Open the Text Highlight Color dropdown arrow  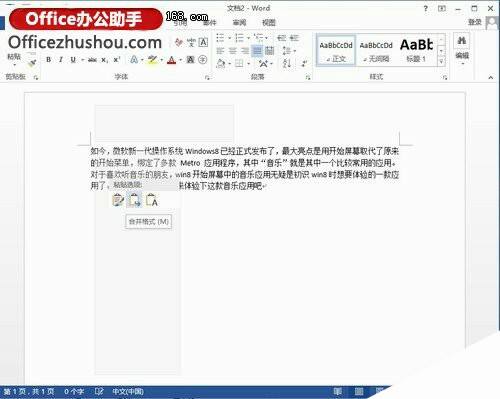click(x=162, y=60)
